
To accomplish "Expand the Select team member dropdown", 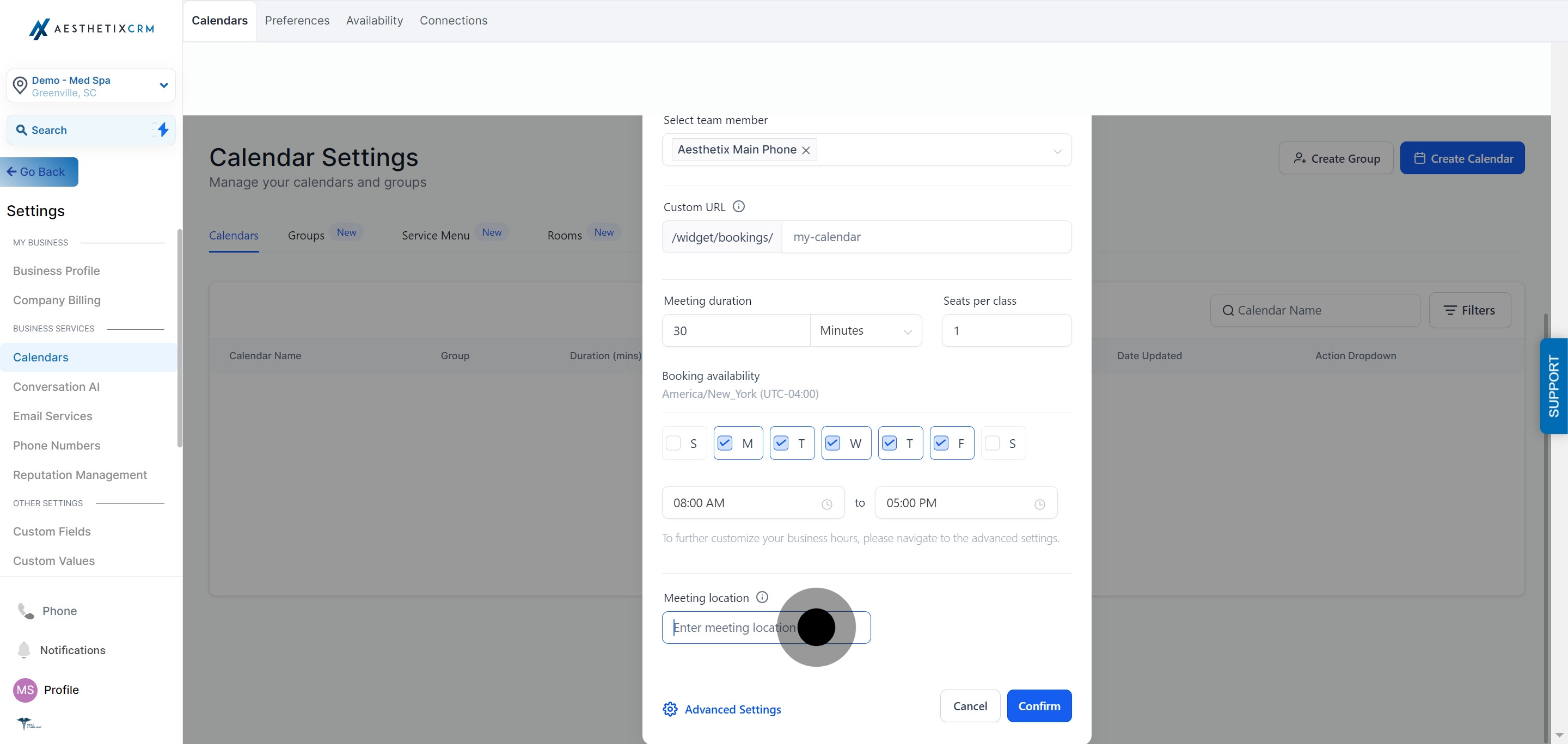I will pos(1057,151).
